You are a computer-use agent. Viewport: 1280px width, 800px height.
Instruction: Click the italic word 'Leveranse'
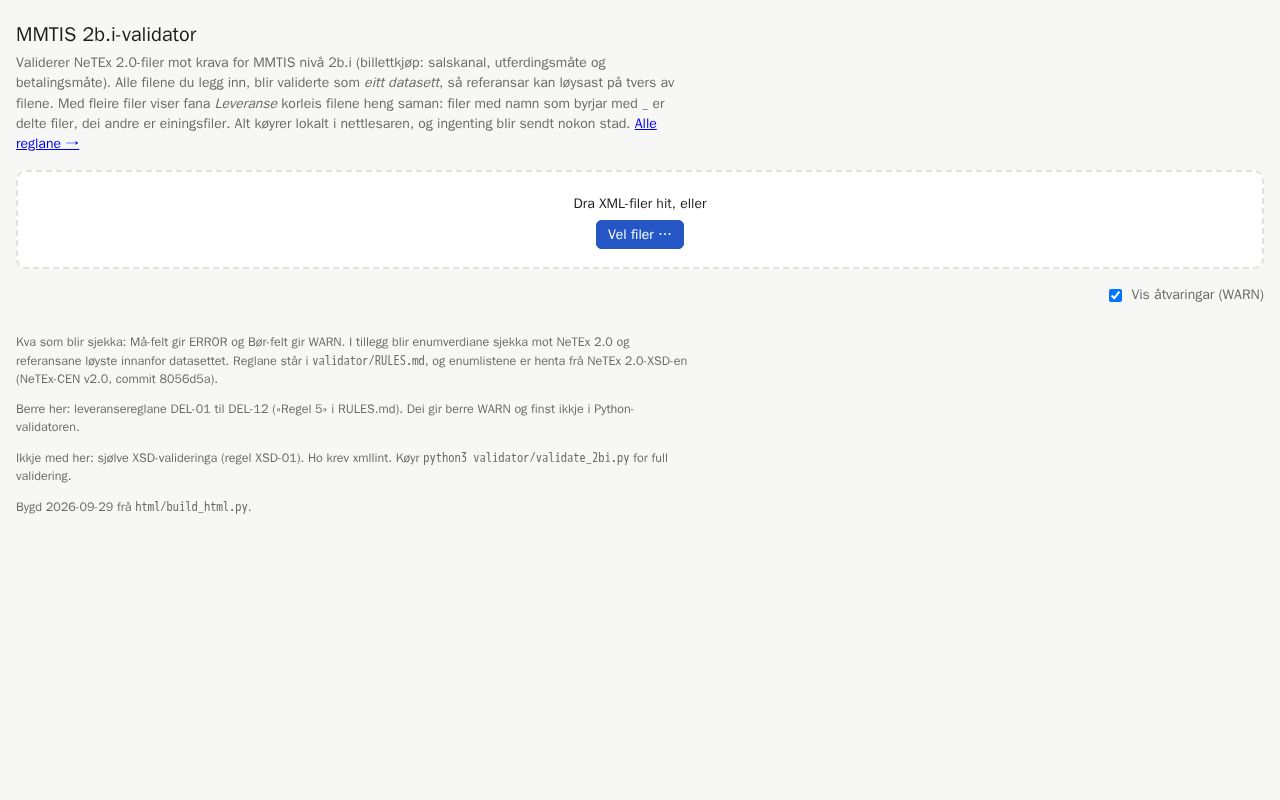coord(246,103)
